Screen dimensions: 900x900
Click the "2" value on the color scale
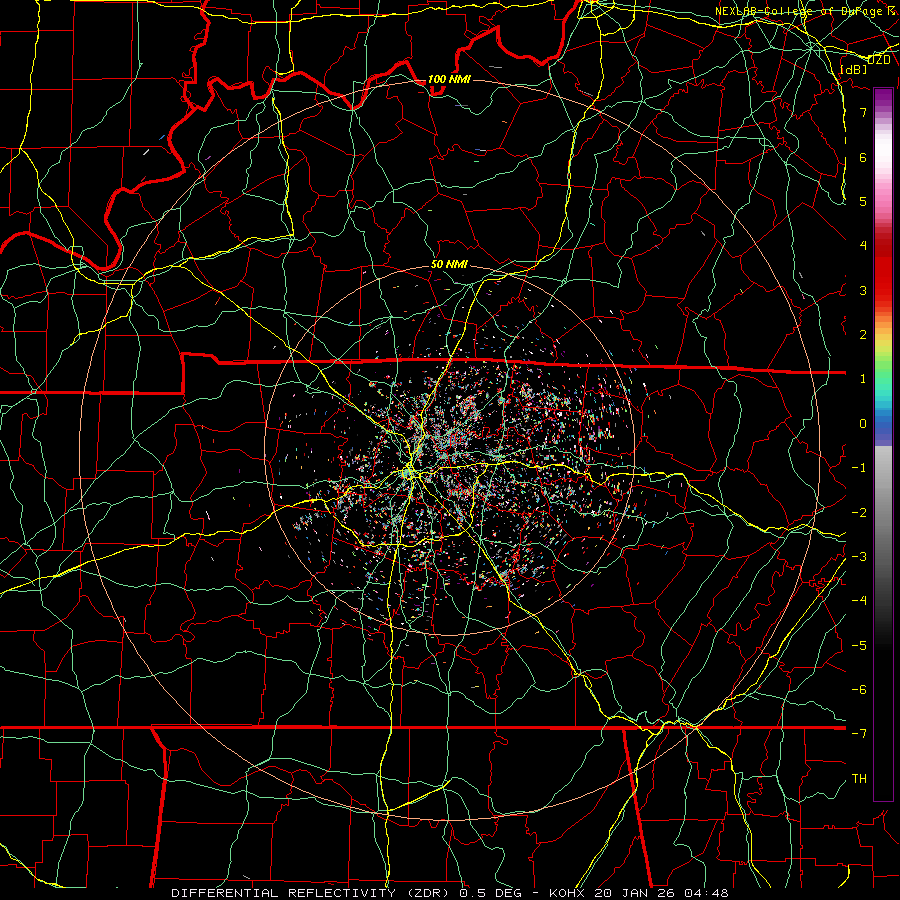click(x=863, y=335)
